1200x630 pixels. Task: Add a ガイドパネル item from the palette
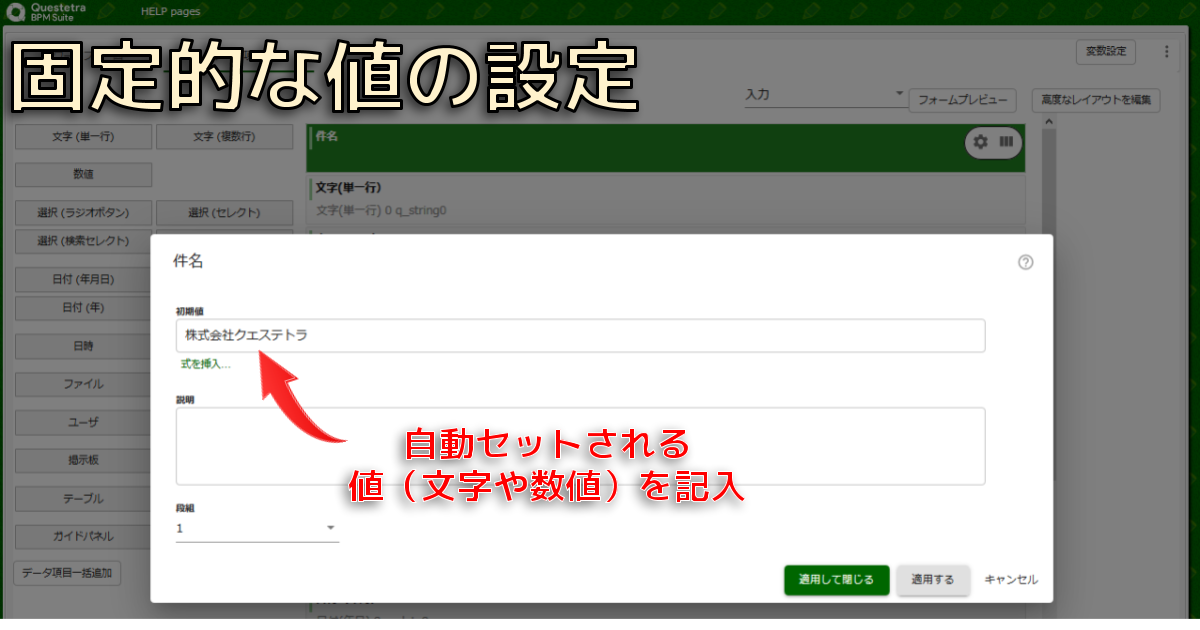tap(83, 536)
